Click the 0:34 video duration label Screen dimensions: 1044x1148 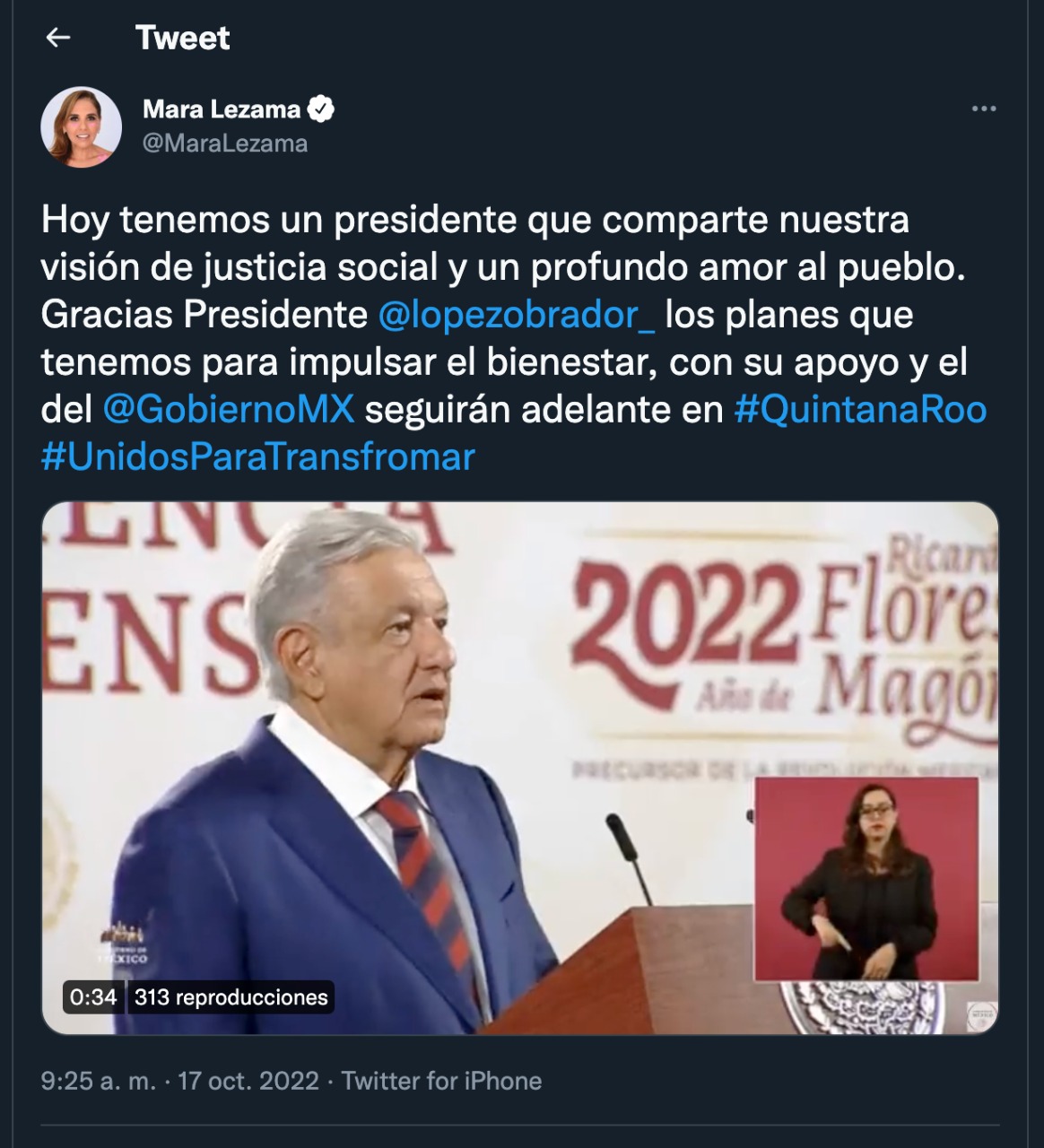point(93,997)
